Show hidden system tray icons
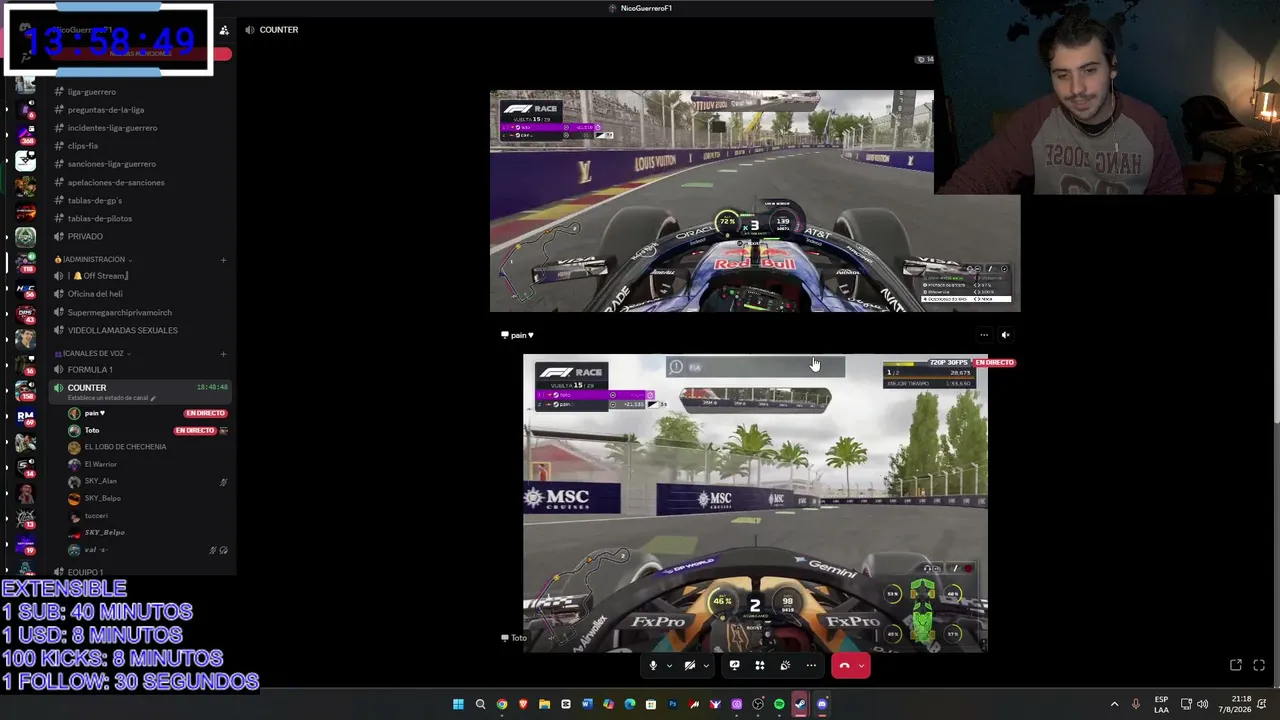Screen dimensions: 1280x720 pyautogui.click(x=1115, y=704)
